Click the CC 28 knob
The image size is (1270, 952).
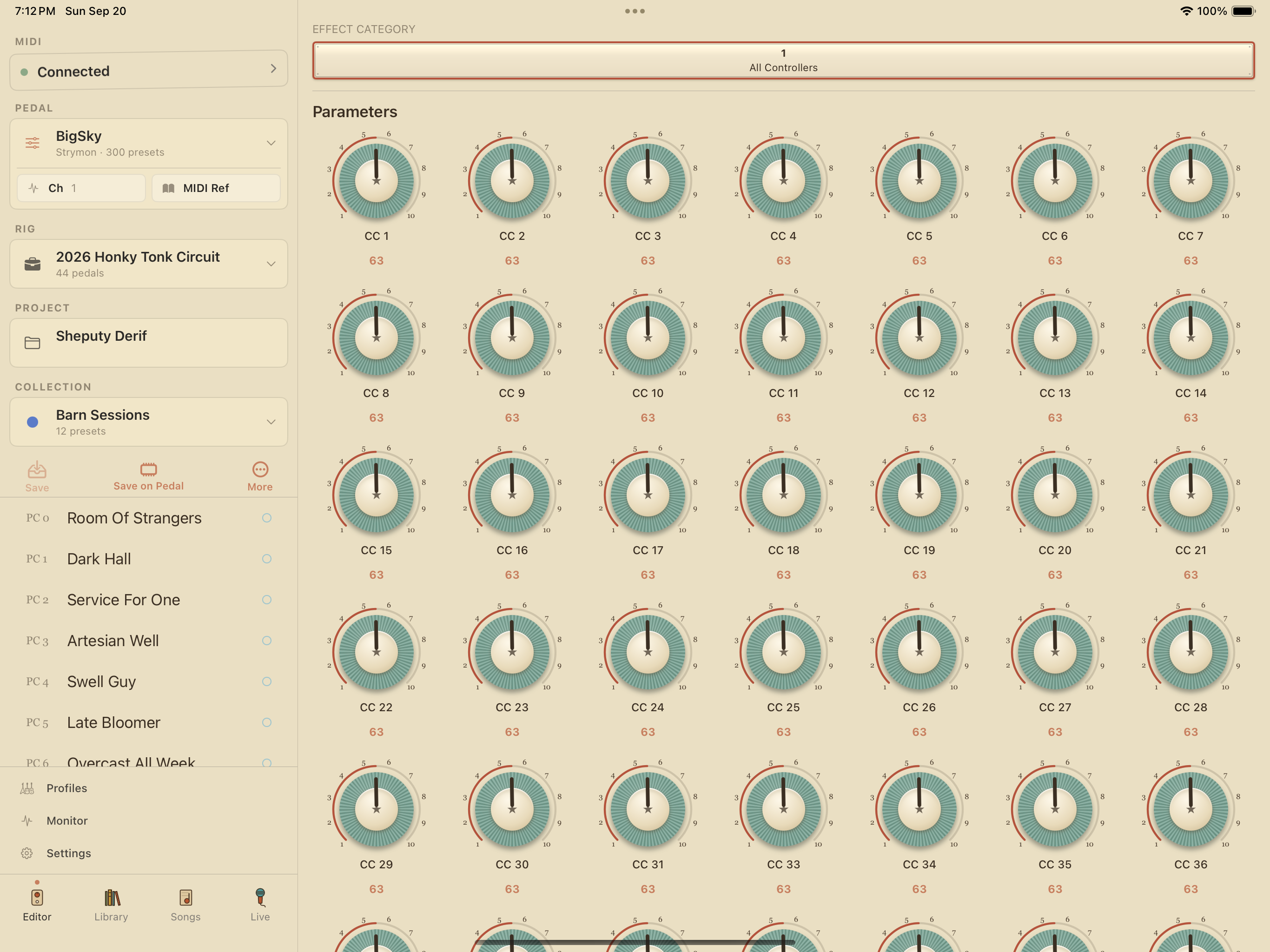(1191, 652)
